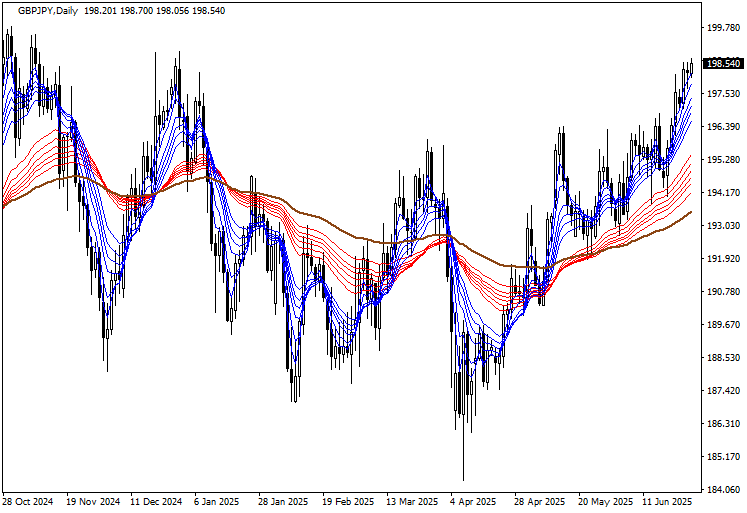Image resolution: width=747 pixels, height=513 pixels.
Task: Click the 199.780 price axis label
Action: coord(723,28)
